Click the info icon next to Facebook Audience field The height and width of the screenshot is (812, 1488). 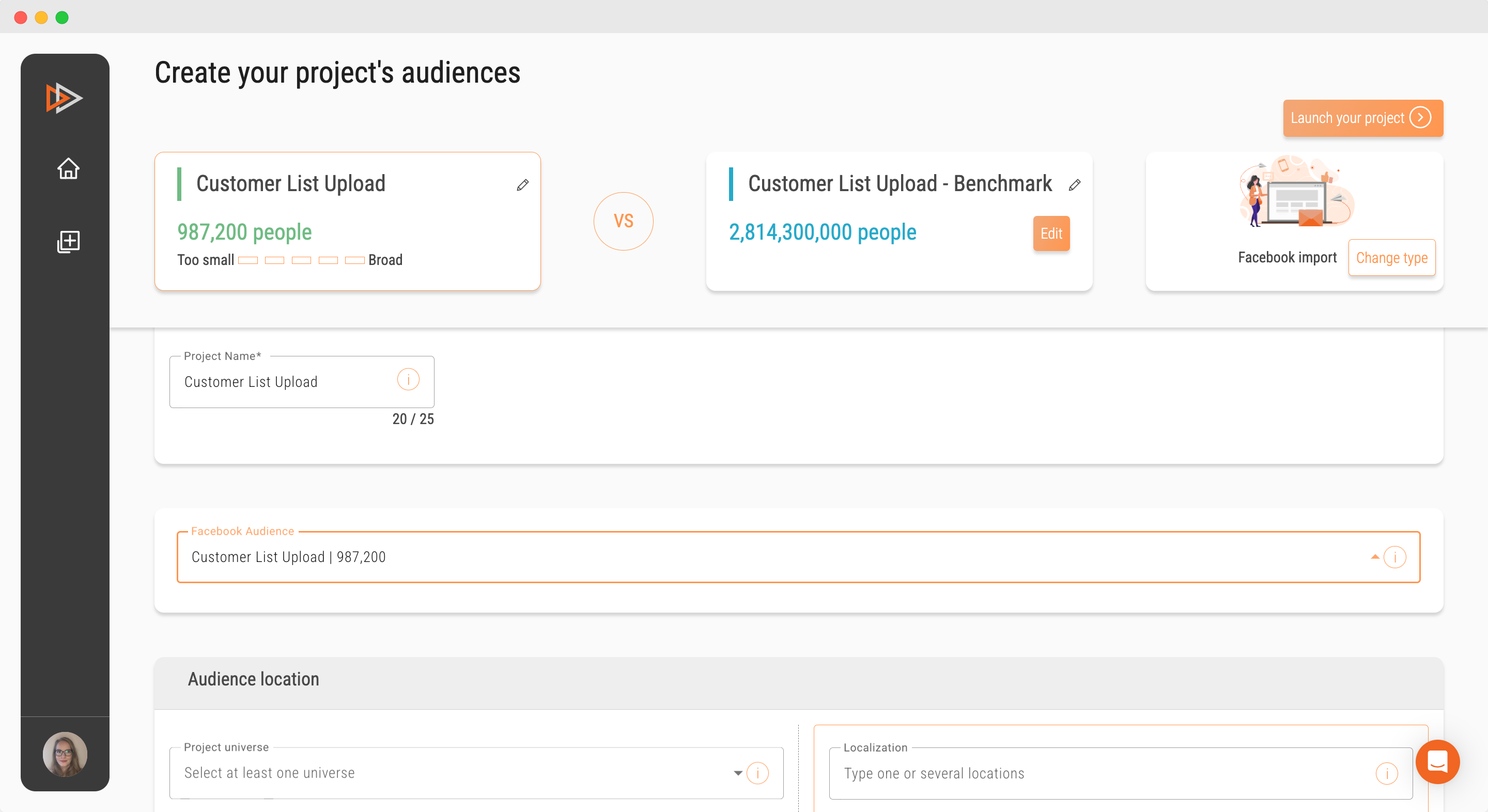point(1396,556)
